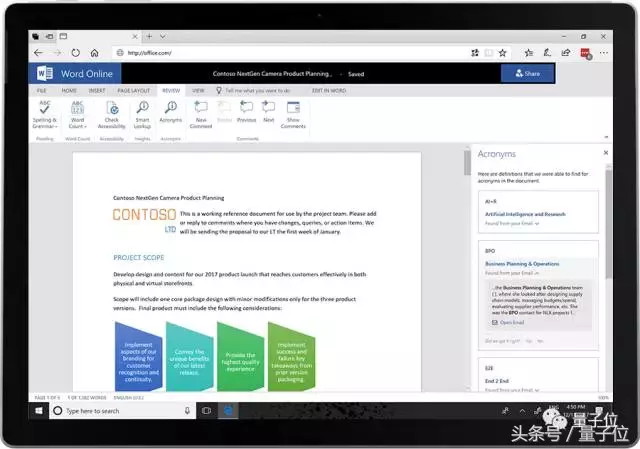Open the tab preview dropdown arrow
This screenshot has width=640, height=449.
[162, 36]
